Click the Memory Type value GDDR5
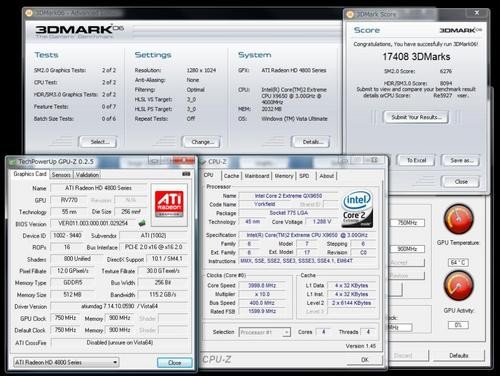The height and width of the screenshot is (376, 500). coord(73,282)
